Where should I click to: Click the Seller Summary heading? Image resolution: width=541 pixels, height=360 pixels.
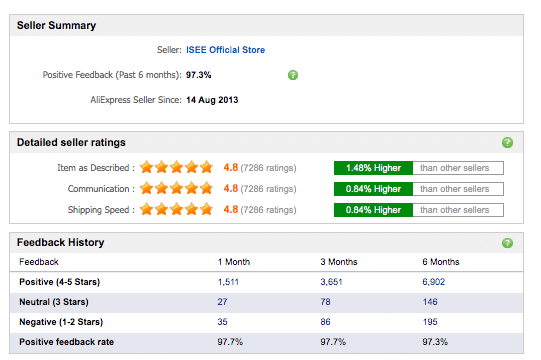(x=56, y=26)
